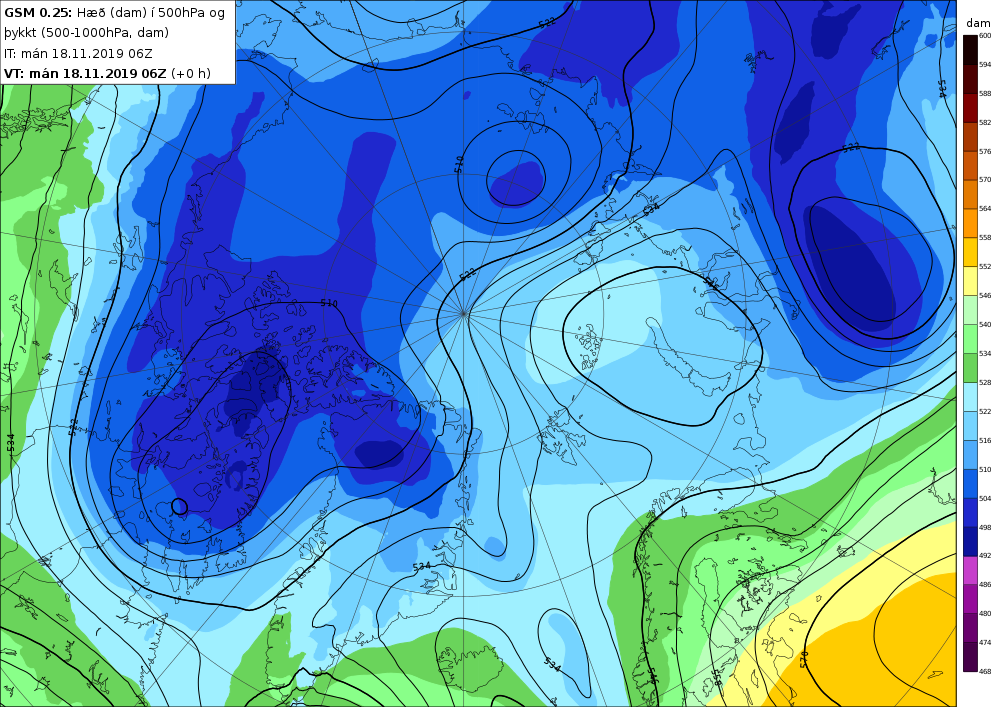The height and width of the screenshot is (707, 1000).
Task: Select pale cyan swatch between 522 and 528
Action: (x=970, y=397)
